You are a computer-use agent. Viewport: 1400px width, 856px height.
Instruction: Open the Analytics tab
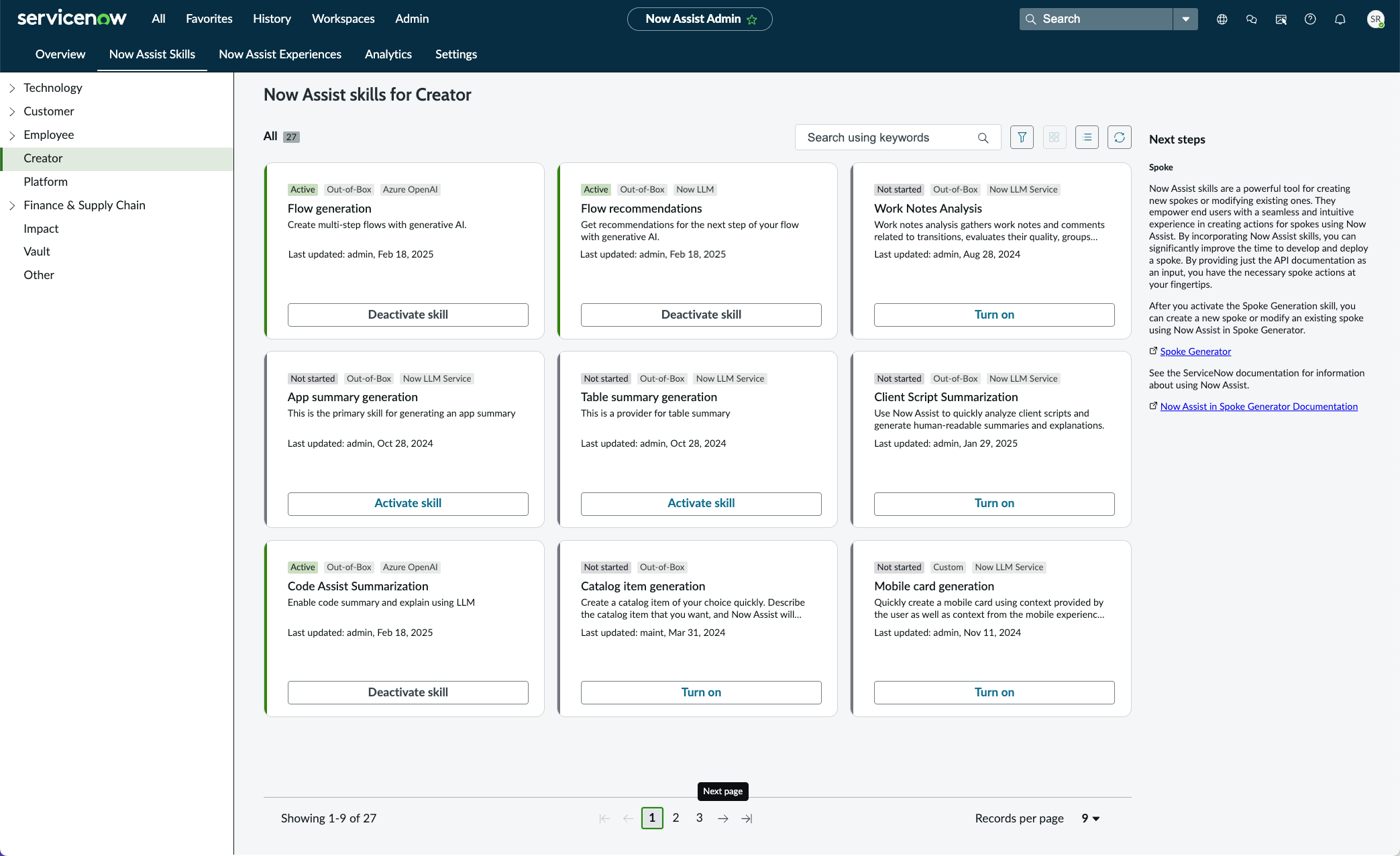point(388,54)
